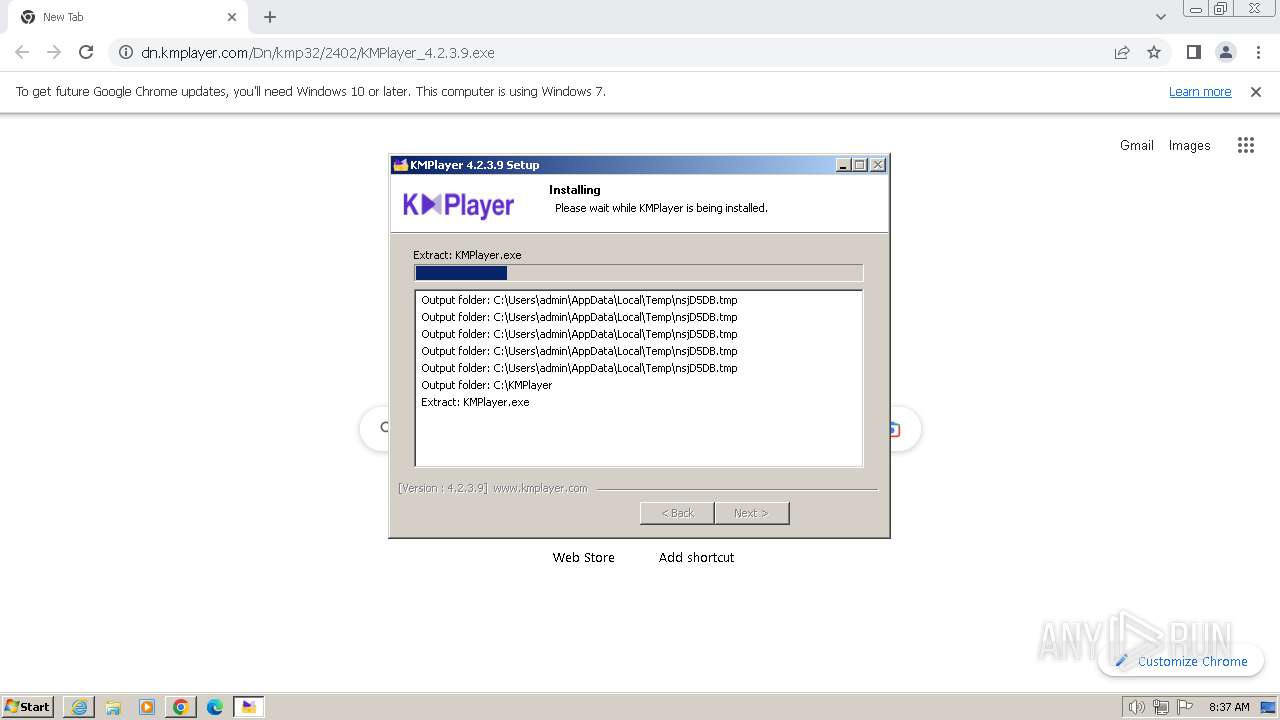Open Windows Start menu
This screenshot has width=1280, height=720.
(x=27, y=706)
